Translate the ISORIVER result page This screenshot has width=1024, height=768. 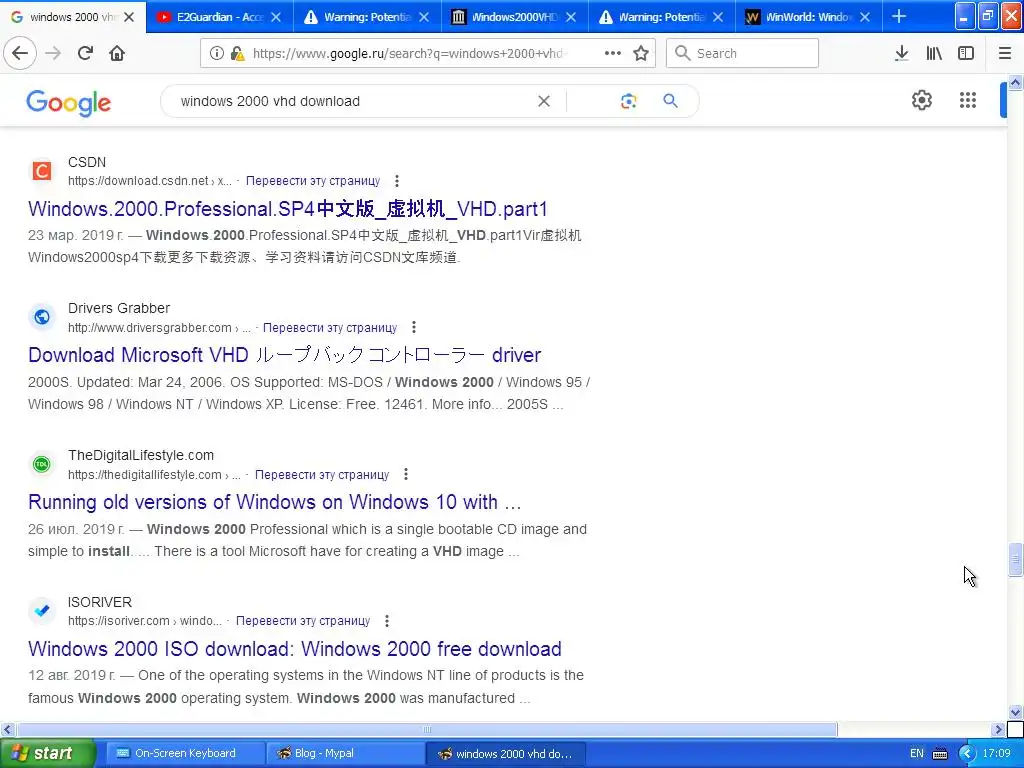pos(303,620)
